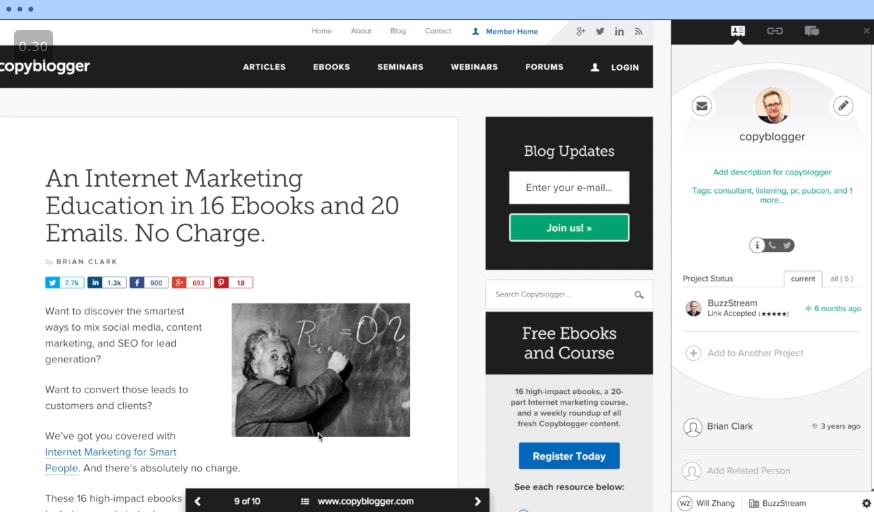Open the contact card tab icon
The image size is (874, 512).
coord(737,31)
